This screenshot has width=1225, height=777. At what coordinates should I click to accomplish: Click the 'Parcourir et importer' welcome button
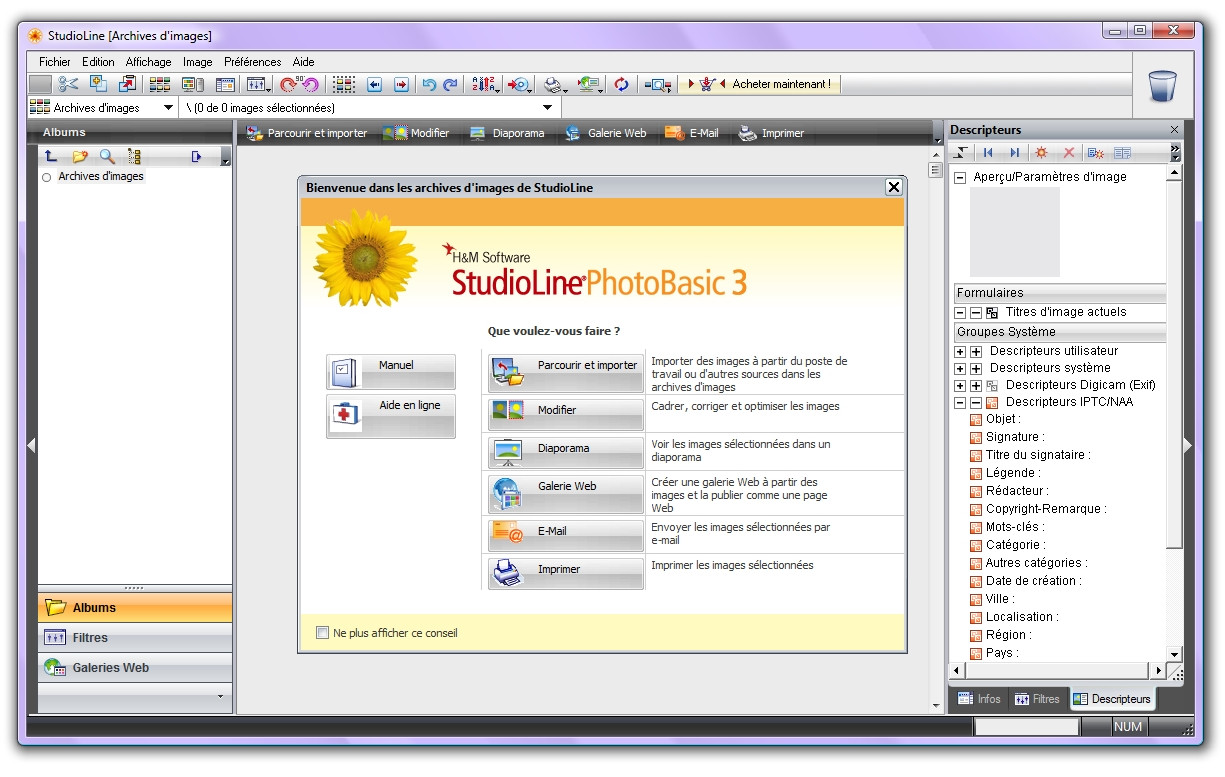tap(565, 372)
